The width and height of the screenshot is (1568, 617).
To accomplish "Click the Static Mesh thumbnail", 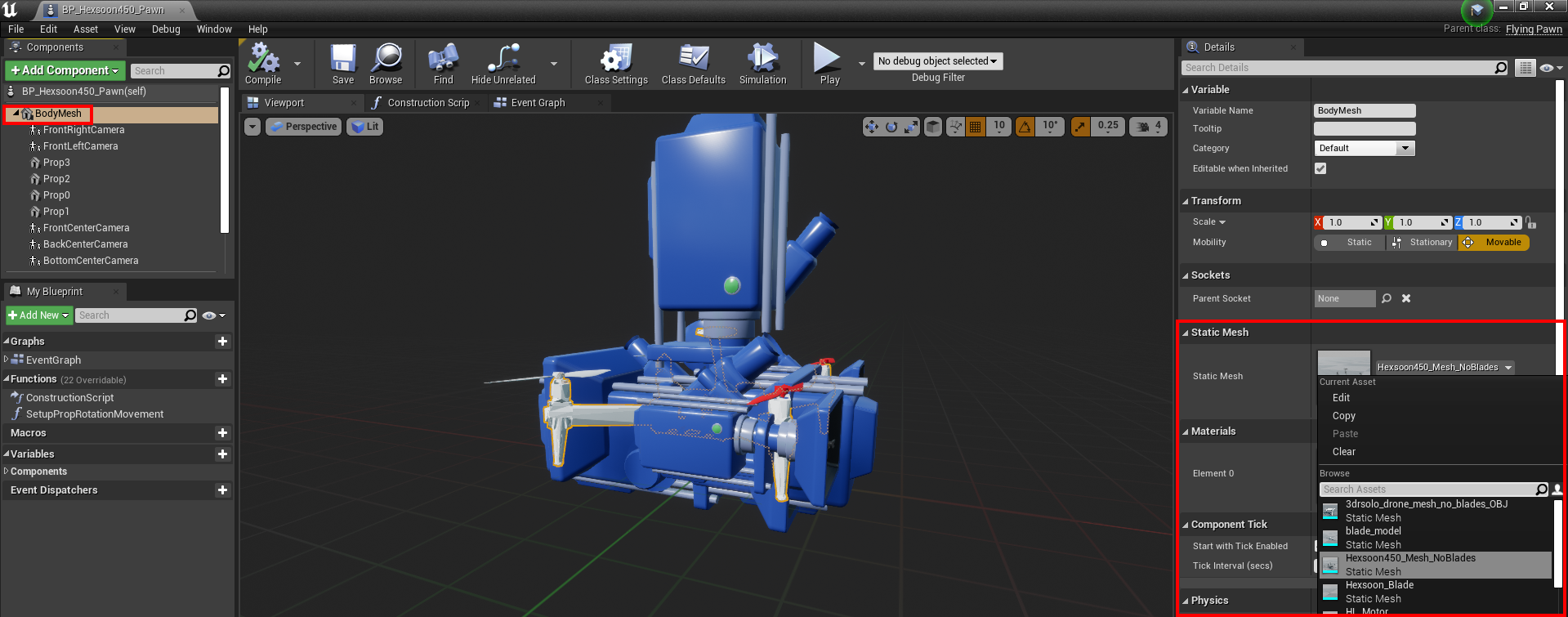I will point(1344,363).
